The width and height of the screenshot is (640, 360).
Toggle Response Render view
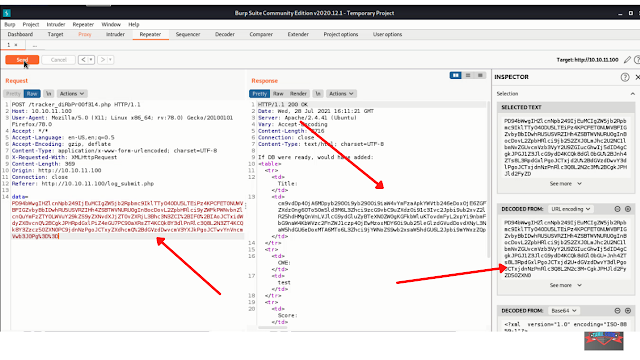point(298,93)
